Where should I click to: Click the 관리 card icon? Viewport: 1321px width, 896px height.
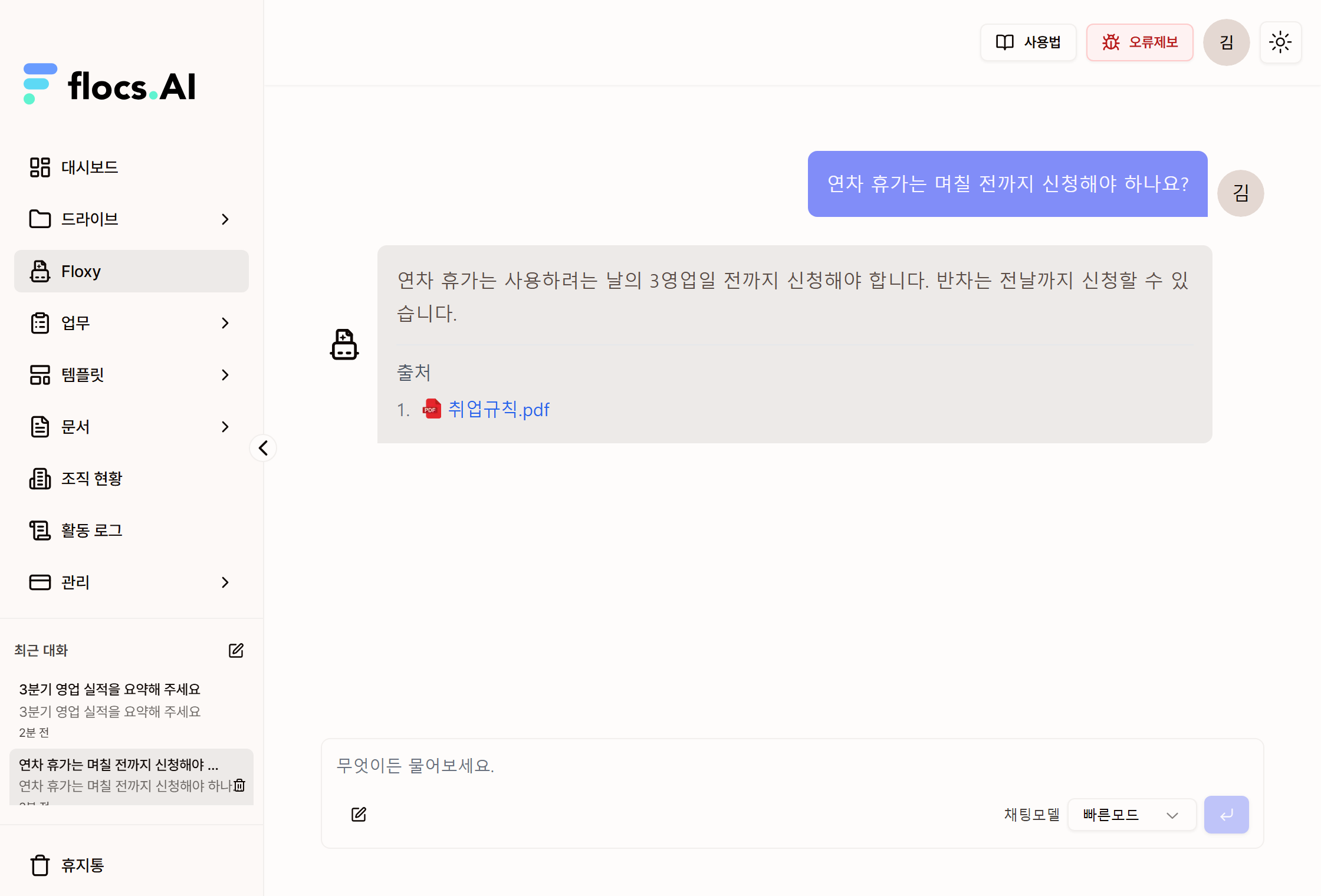(x=40, y=582)
